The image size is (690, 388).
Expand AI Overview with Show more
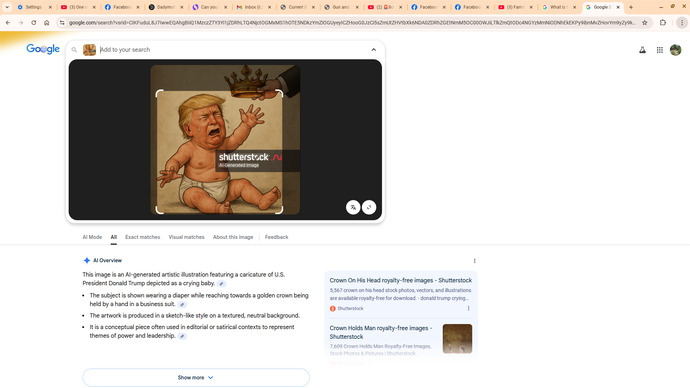point(196,377)
